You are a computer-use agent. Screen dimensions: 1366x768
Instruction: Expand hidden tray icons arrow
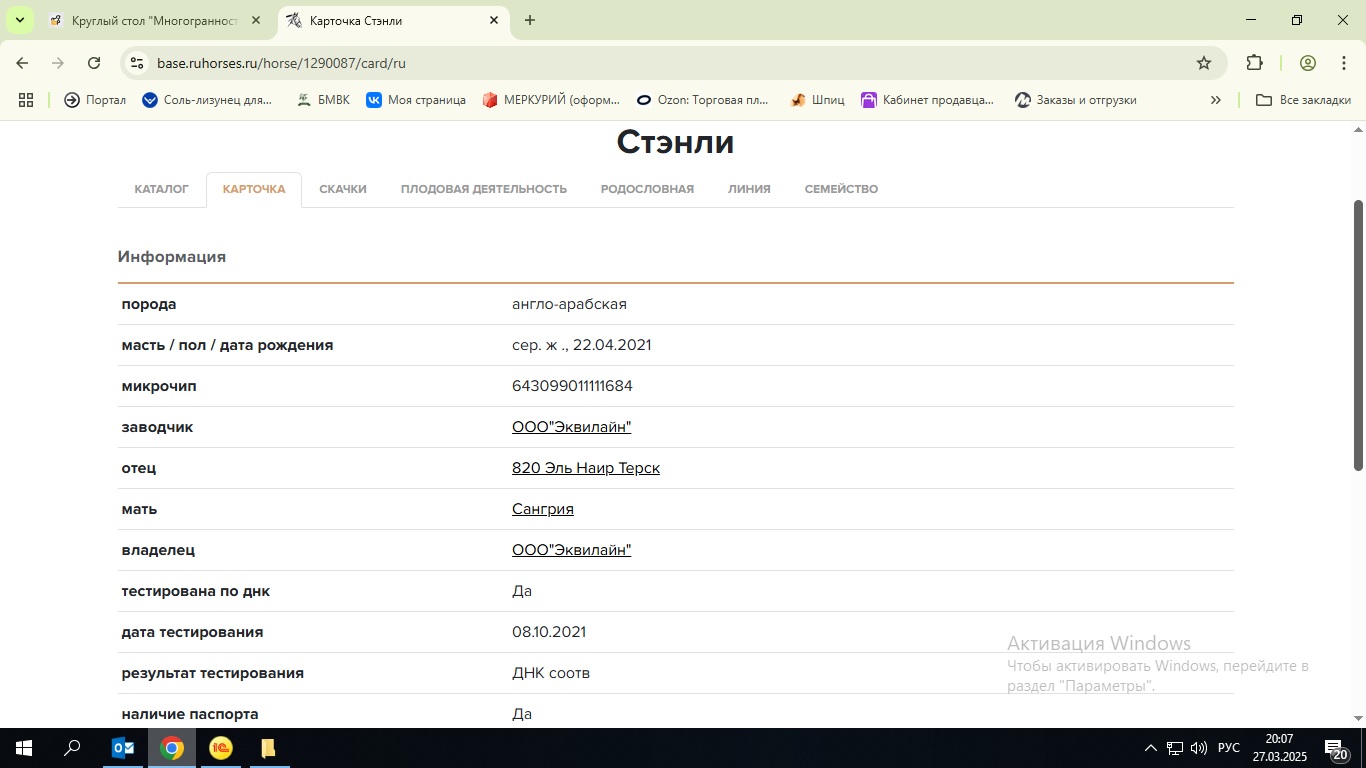tap(1150, 748)
